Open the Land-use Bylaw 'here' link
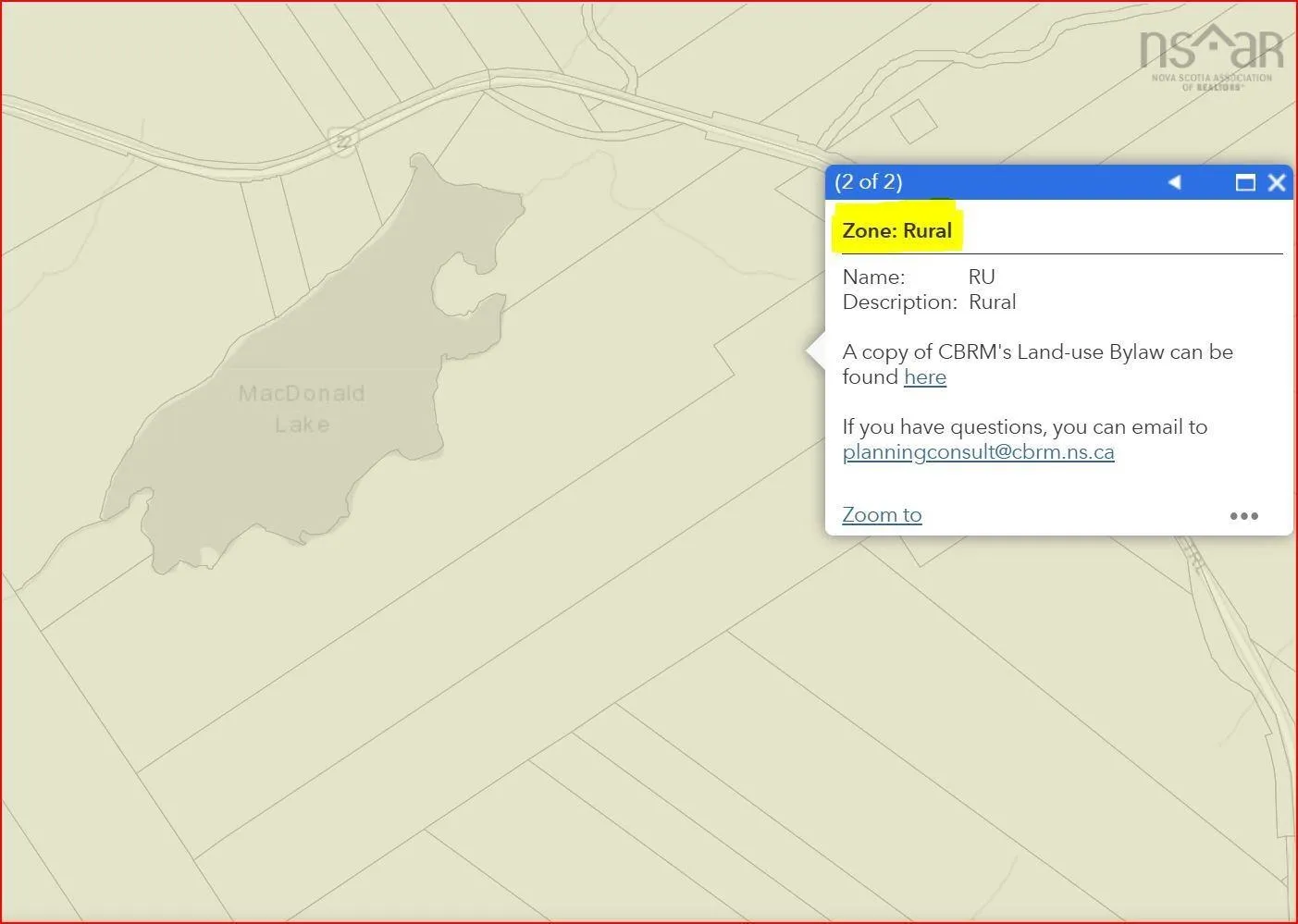The image size is (1298, 924). [x=924, y=377]
